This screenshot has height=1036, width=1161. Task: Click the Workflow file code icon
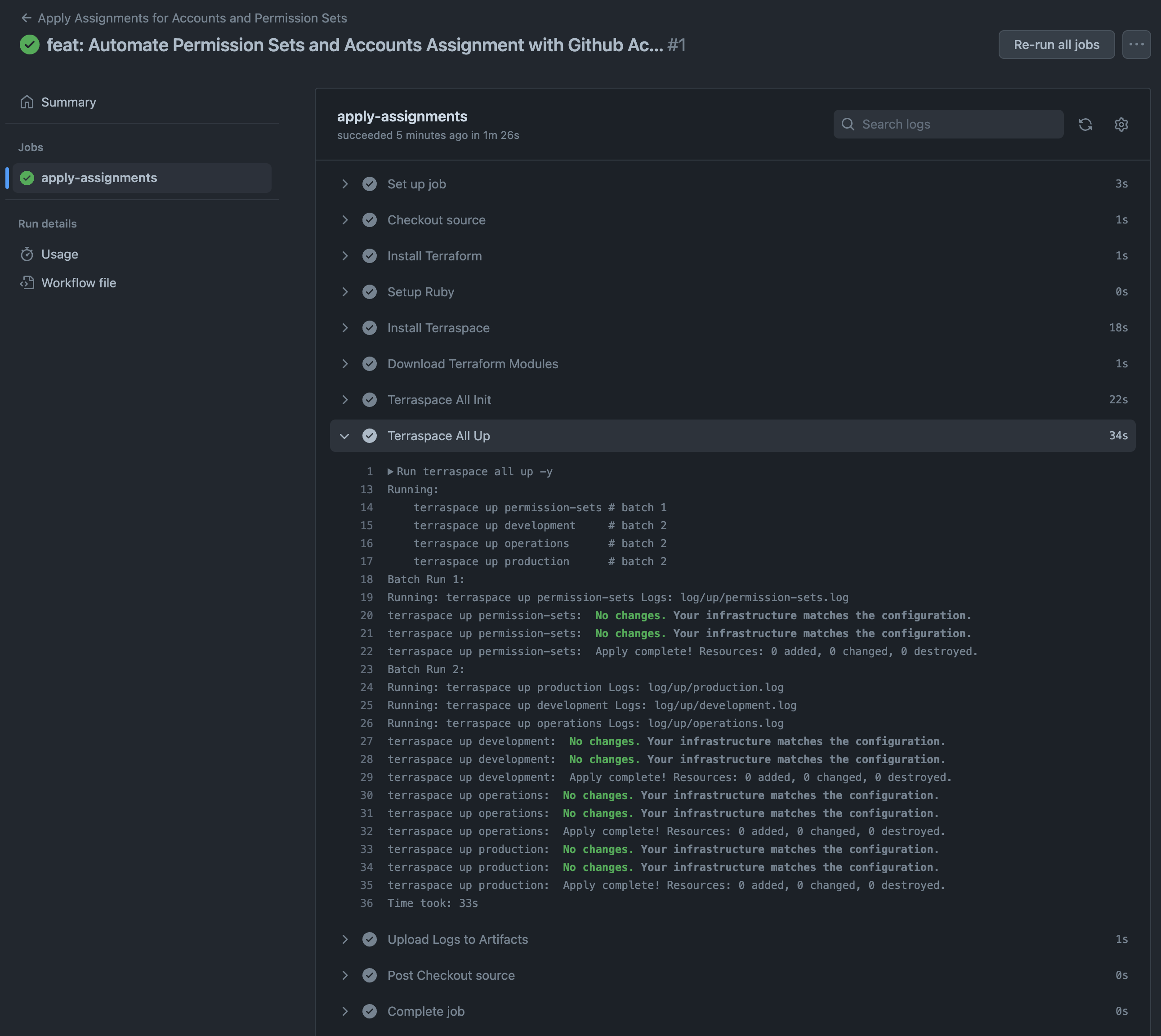[27, 283]
